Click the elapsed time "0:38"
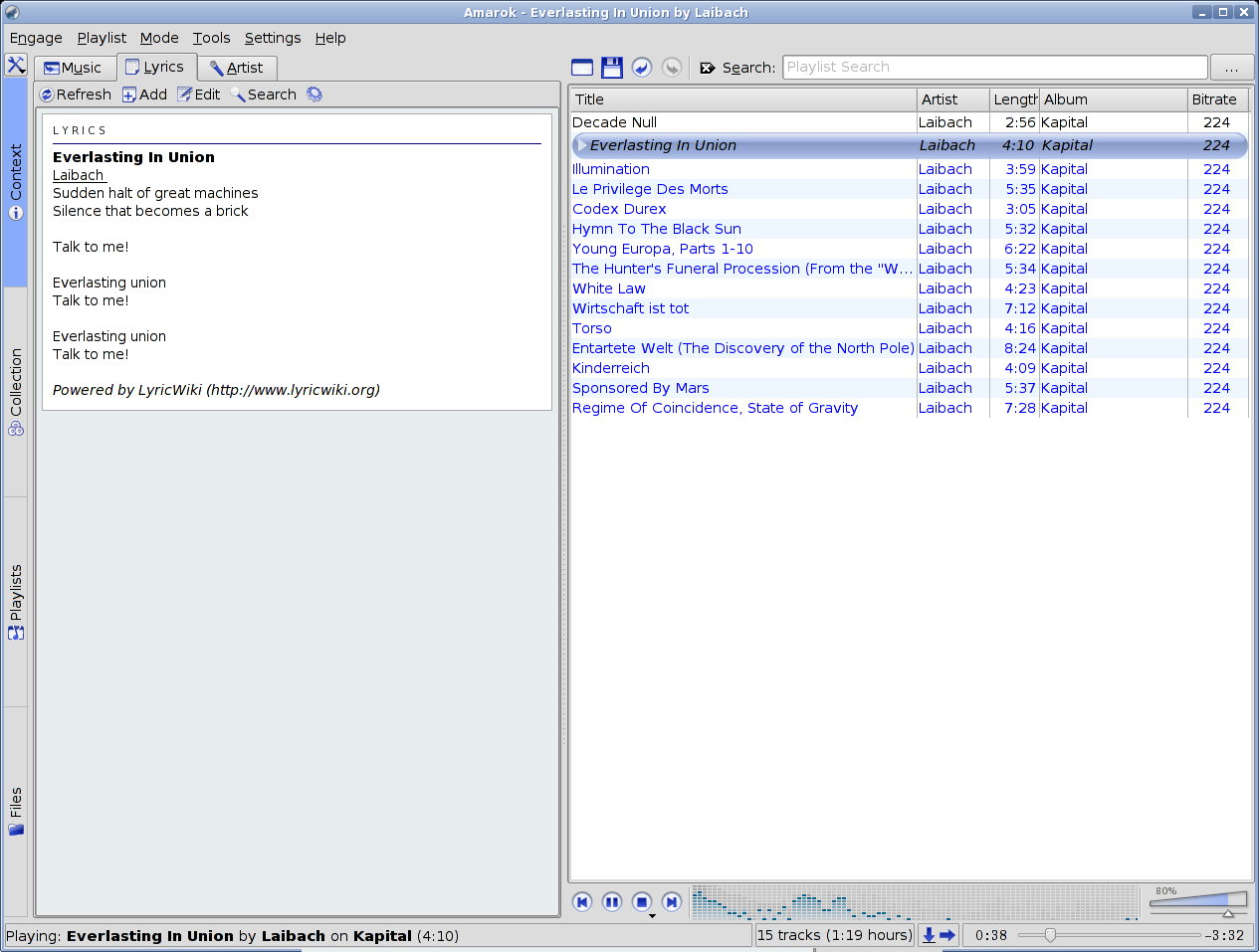Image resolution: width=1259 pixels, height=952 pixels. [x=991, y=935]
